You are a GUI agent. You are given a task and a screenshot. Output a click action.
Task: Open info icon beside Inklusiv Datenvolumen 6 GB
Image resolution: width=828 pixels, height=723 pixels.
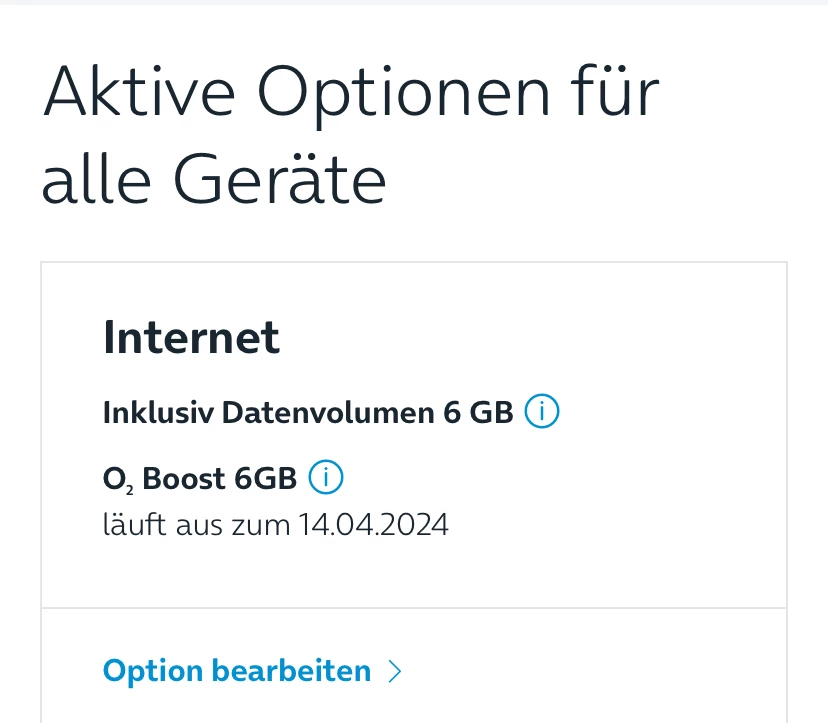[542, 412]
